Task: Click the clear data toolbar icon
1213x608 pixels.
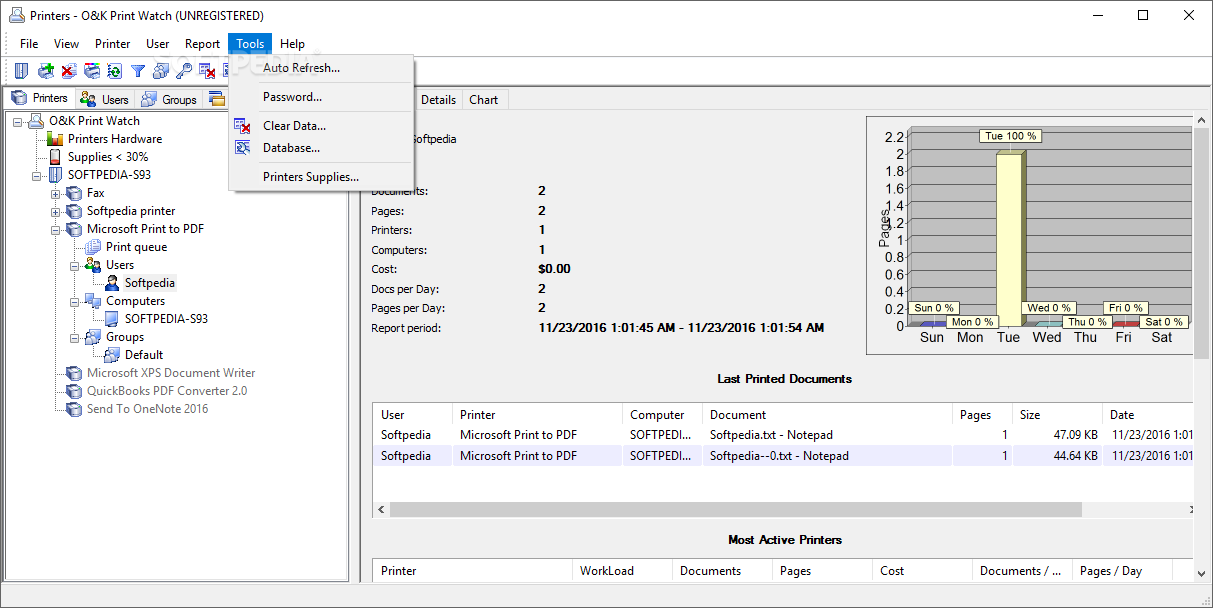Action: (207, 70)
